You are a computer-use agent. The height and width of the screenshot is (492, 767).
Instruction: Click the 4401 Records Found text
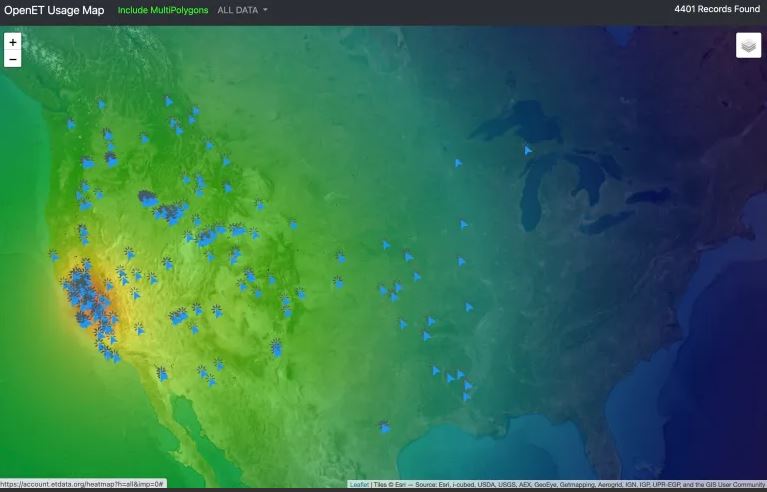pyautogui.click(x=717, y=9)
